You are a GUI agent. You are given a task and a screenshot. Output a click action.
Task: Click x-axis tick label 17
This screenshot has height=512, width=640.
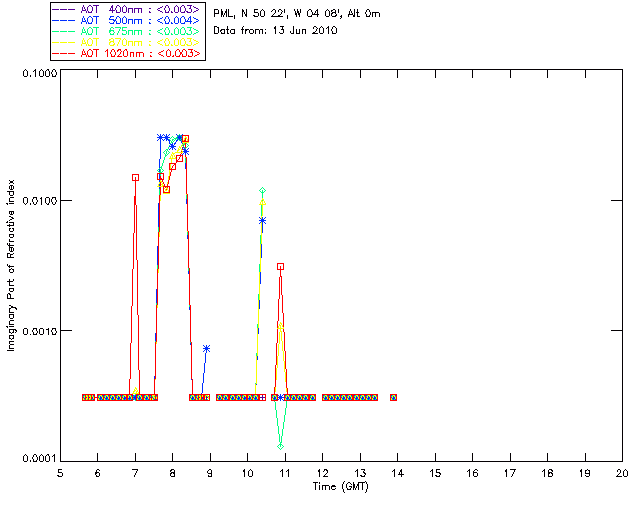(510, 473)
